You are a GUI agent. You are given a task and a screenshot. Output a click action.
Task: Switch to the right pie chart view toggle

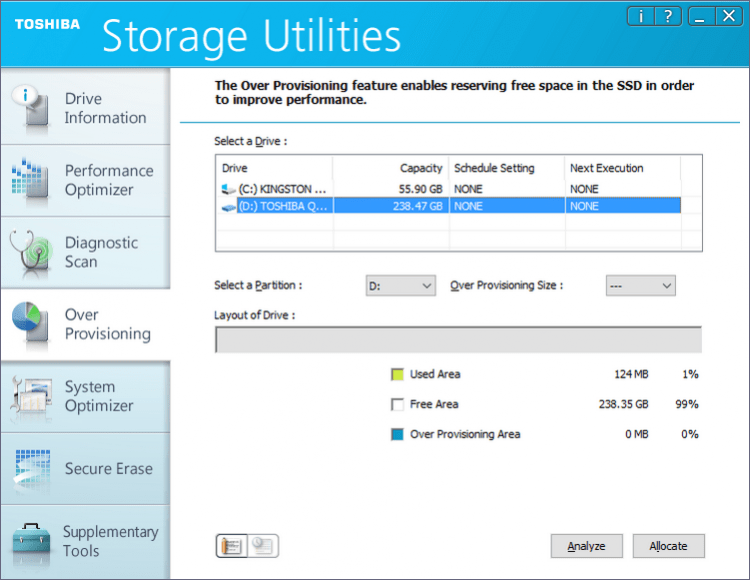pos(264,546)
